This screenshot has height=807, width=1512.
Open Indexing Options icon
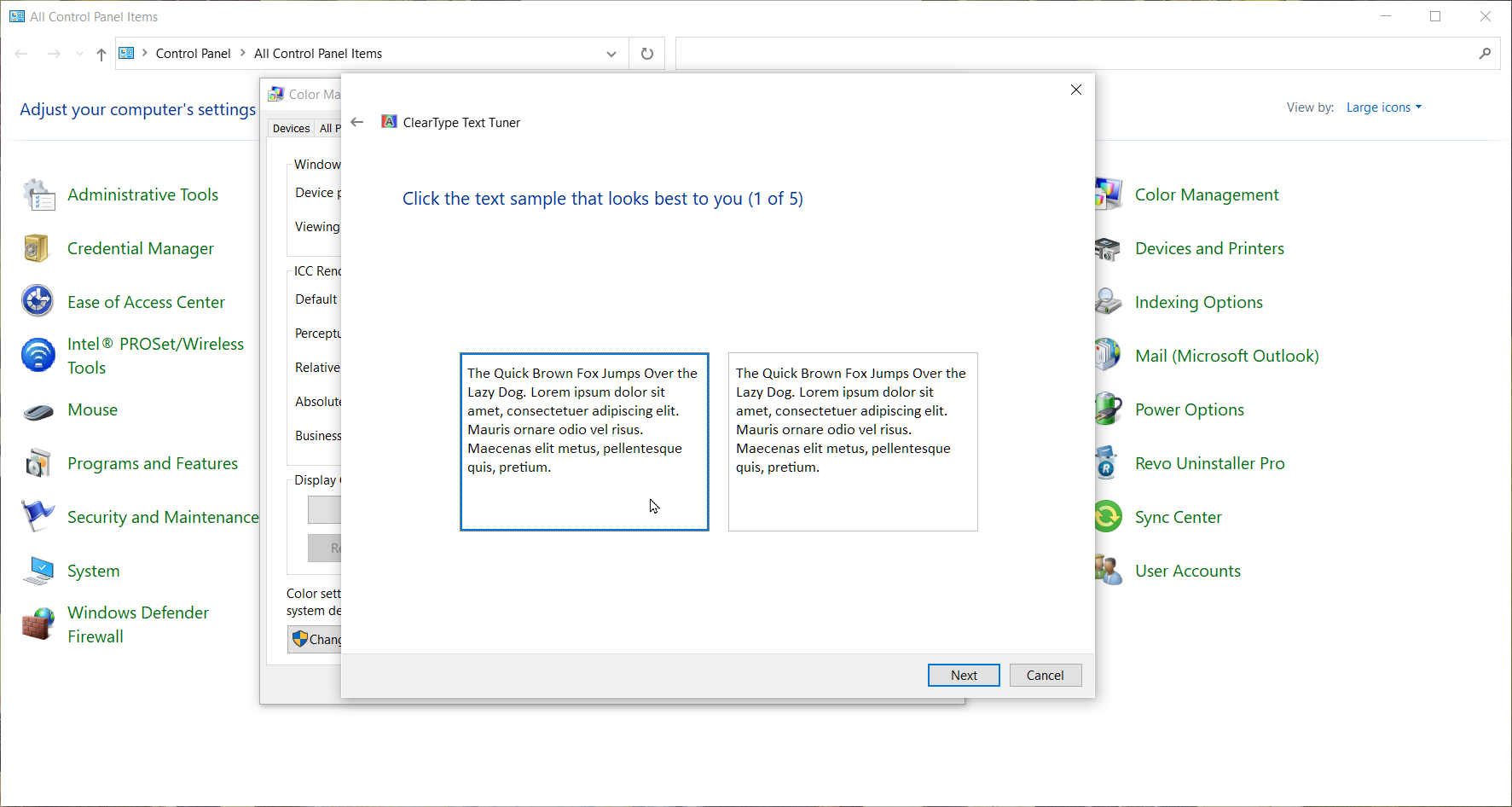tap(1109, 302)
